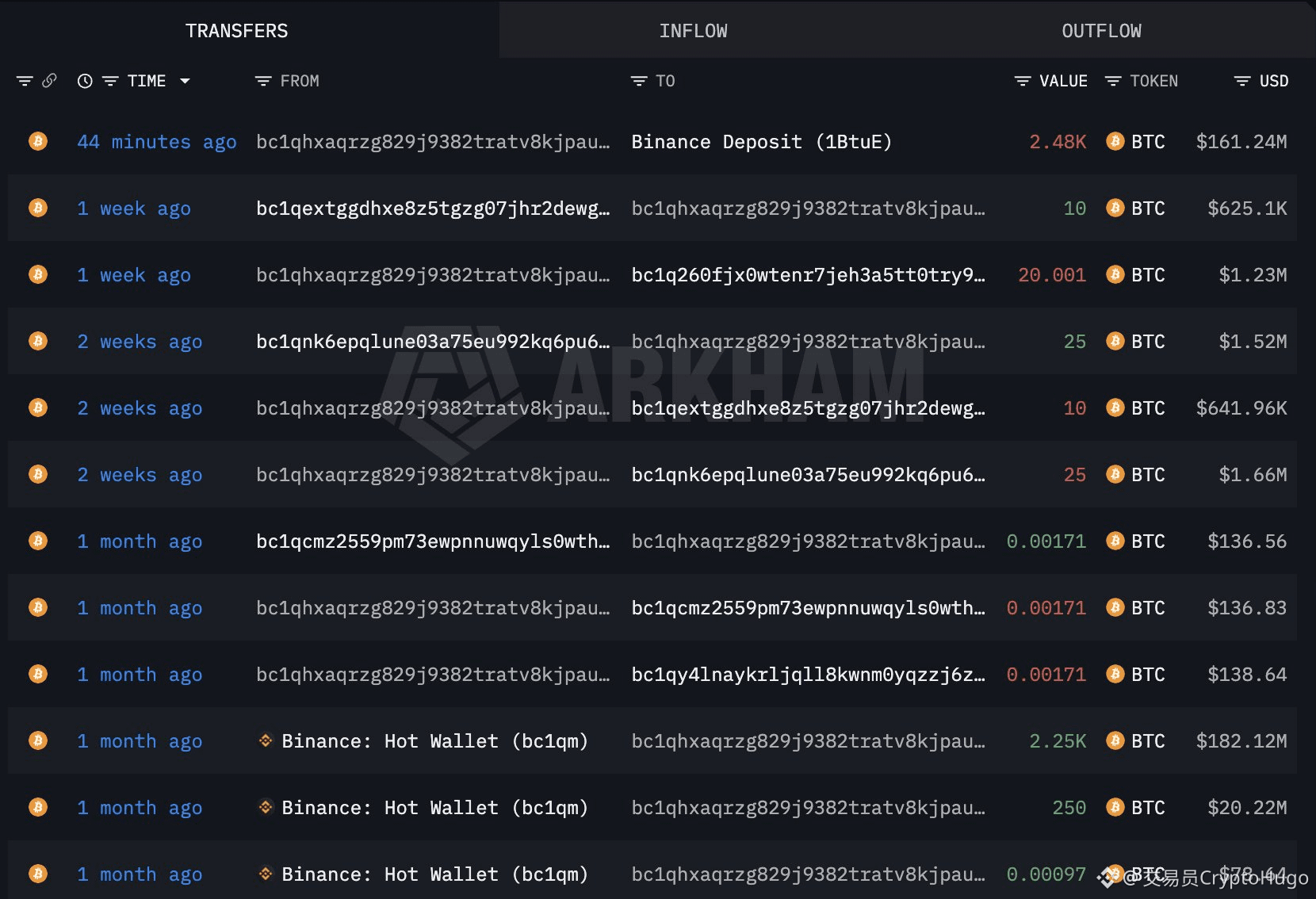Click the $138.64 USD amount
Image resolution: width=1316 pixels, height=899 pixels.
(x=1247, y=675)
